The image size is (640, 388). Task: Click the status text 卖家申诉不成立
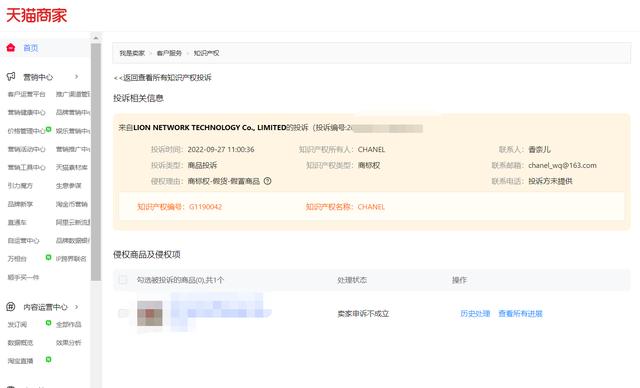click(363, 314)
